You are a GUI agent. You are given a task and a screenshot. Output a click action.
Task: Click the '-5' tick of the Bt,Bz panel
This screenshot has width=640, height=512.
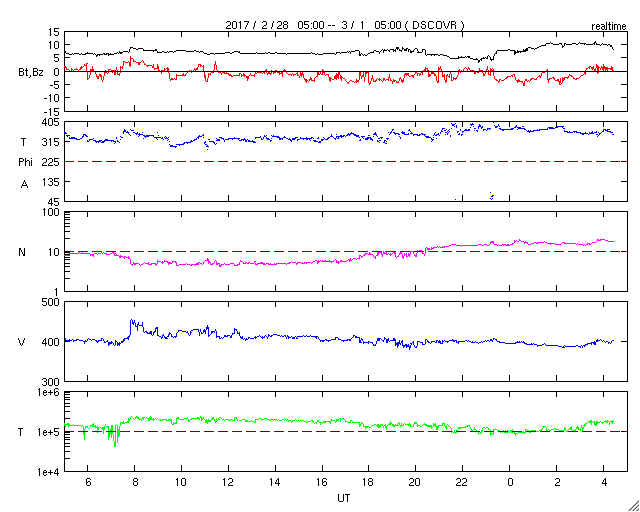[54, 85]
